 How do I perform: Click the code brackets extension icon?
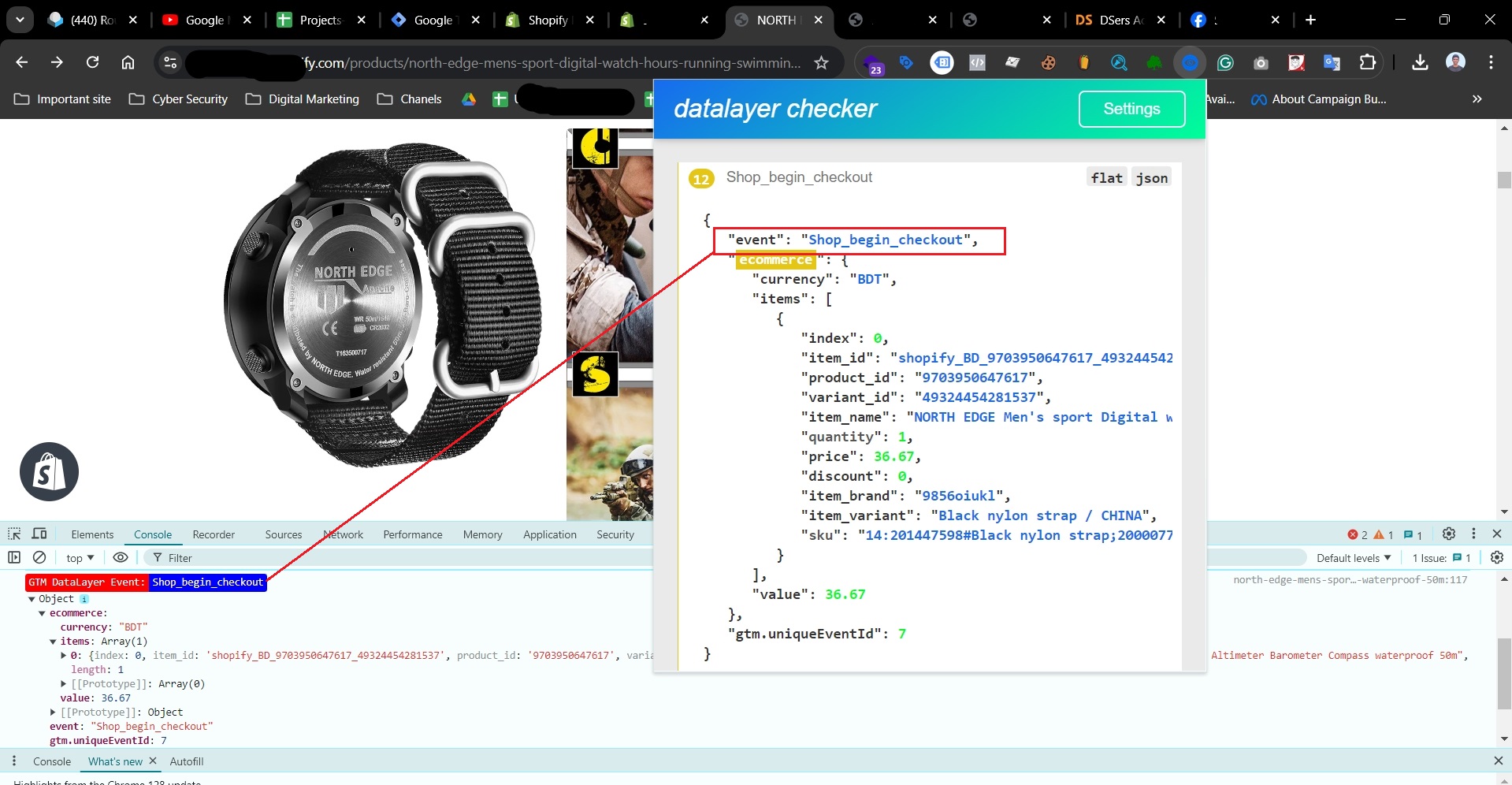coord(977,62)
